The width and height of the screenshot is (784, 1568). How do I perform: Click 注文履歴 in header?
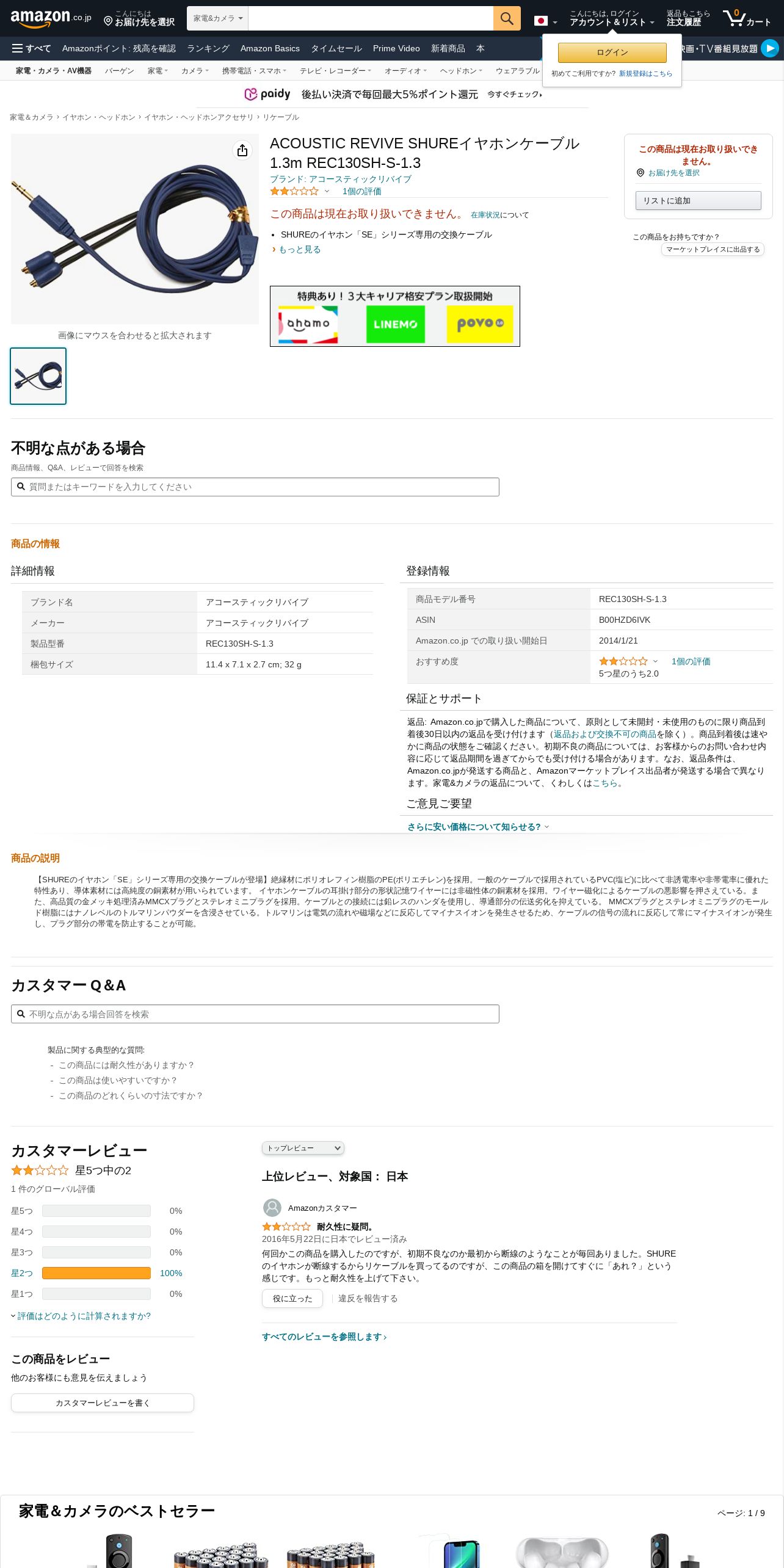coord(688,18)
